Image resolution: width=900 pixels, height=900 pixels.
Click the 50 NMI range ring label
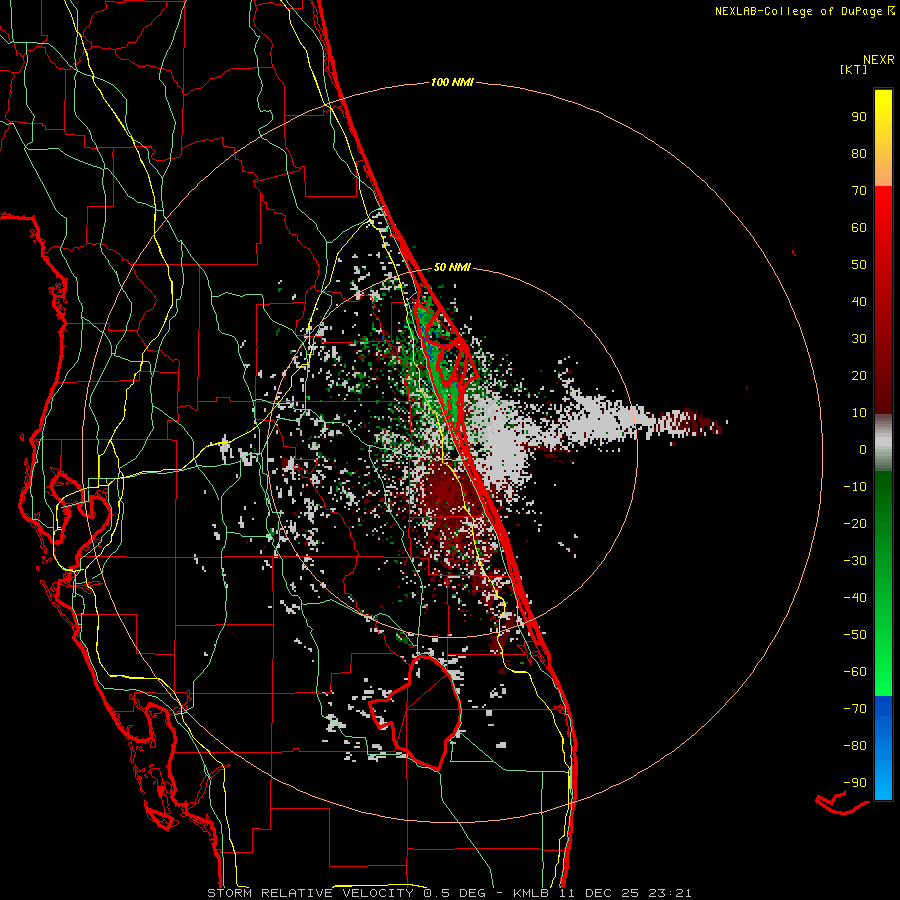(x=452, y=267)
